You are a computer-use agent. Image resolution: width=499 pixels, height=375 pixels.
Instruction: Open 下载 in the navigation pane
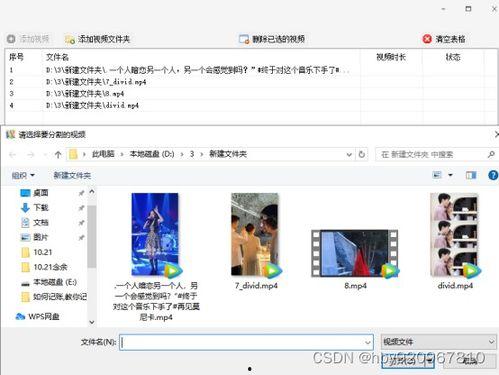pyautogui.click(x=34, y=208)
